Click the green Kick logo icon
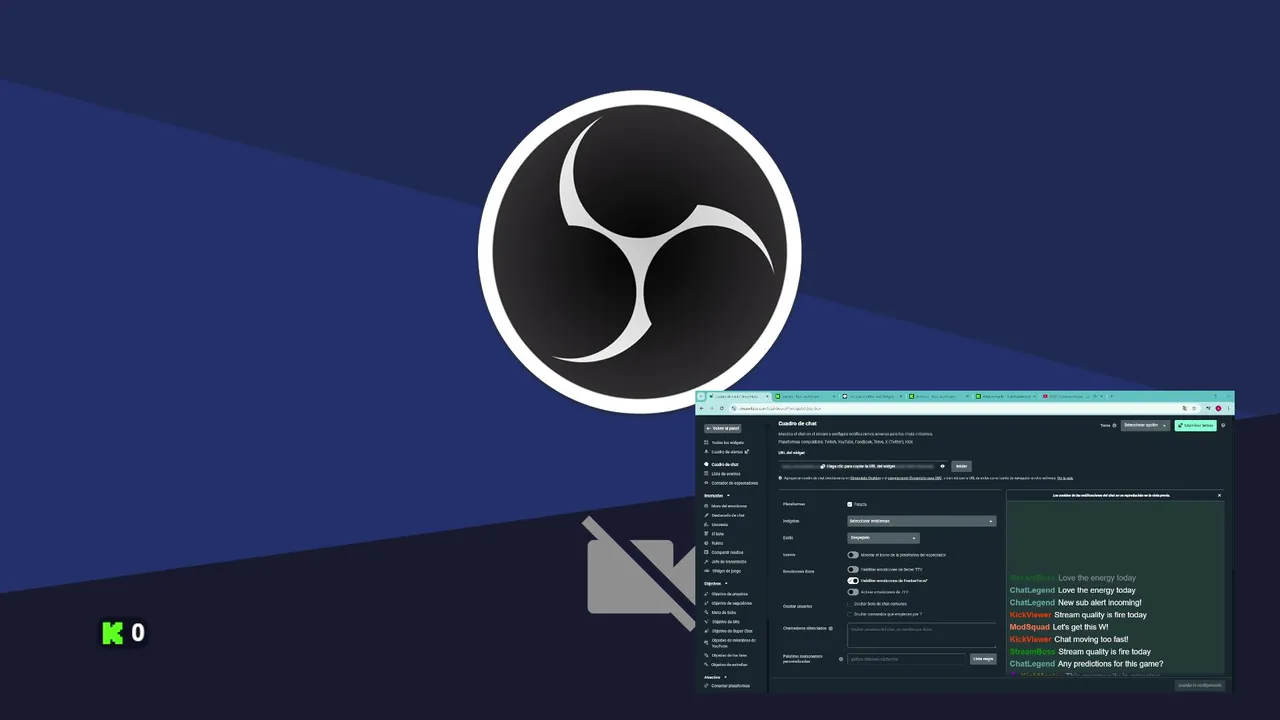The height and width of the screenshot is (720, 1280). pyautogui.click(x=112, y=632)
